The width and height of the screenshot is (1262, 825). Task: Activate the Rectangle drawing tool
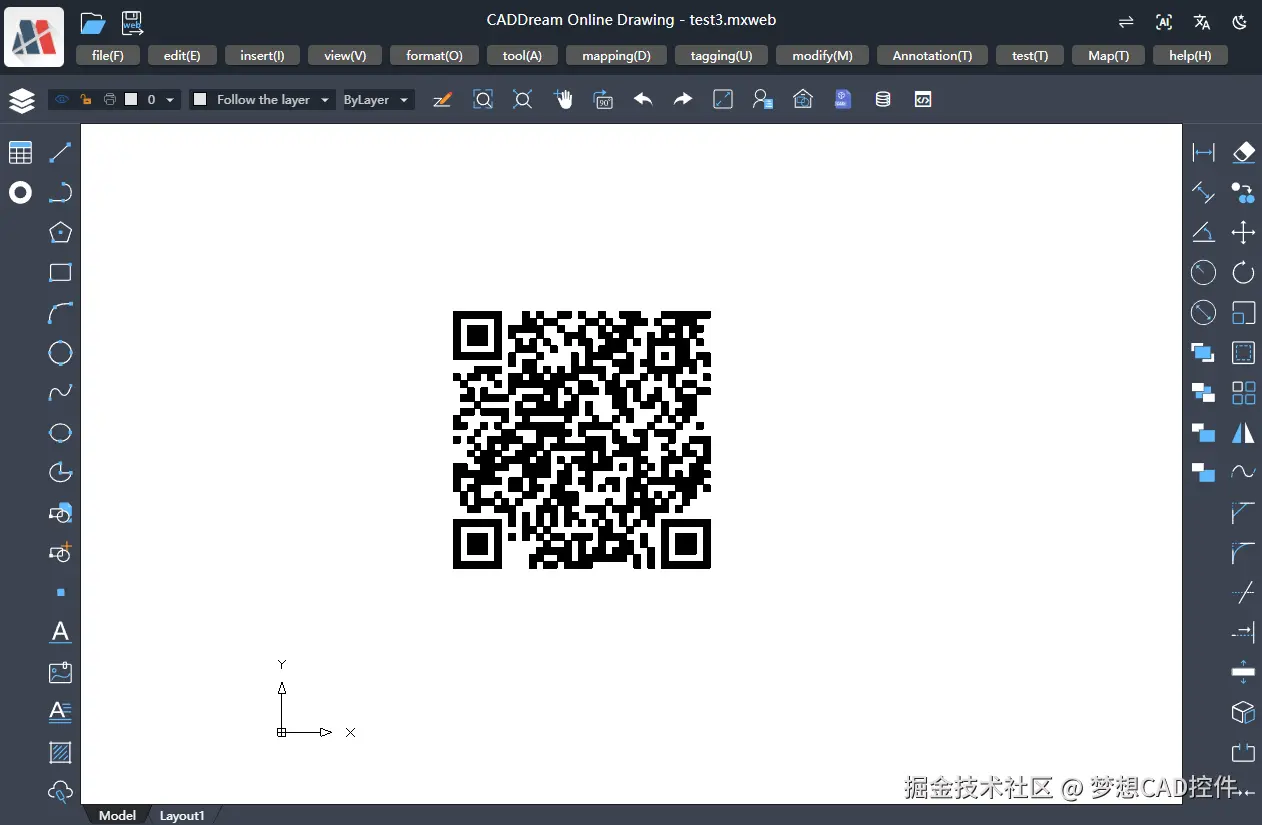coord(60,272)
